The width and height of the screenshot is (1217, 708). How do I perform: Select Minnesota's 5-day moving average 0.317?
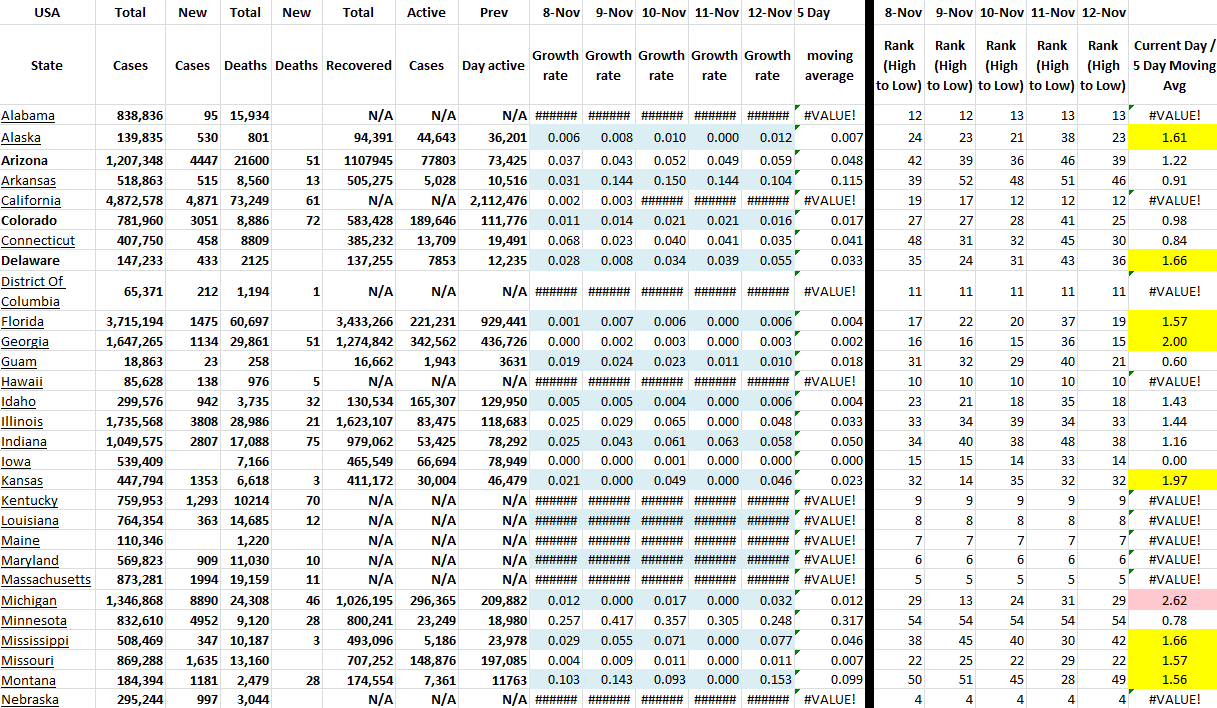829,621
